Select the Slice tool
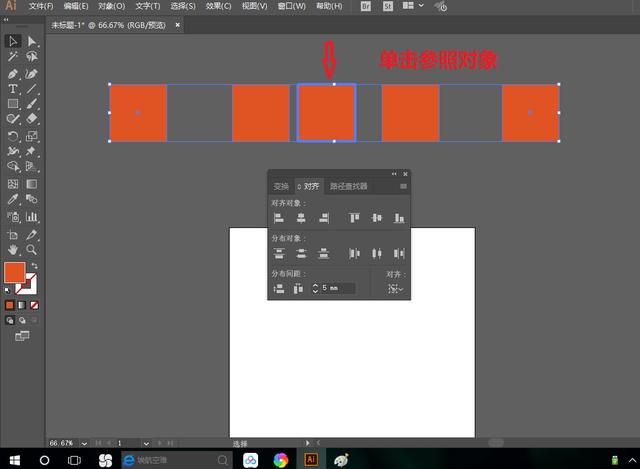640x469 pixels. [x=31, y=235]
